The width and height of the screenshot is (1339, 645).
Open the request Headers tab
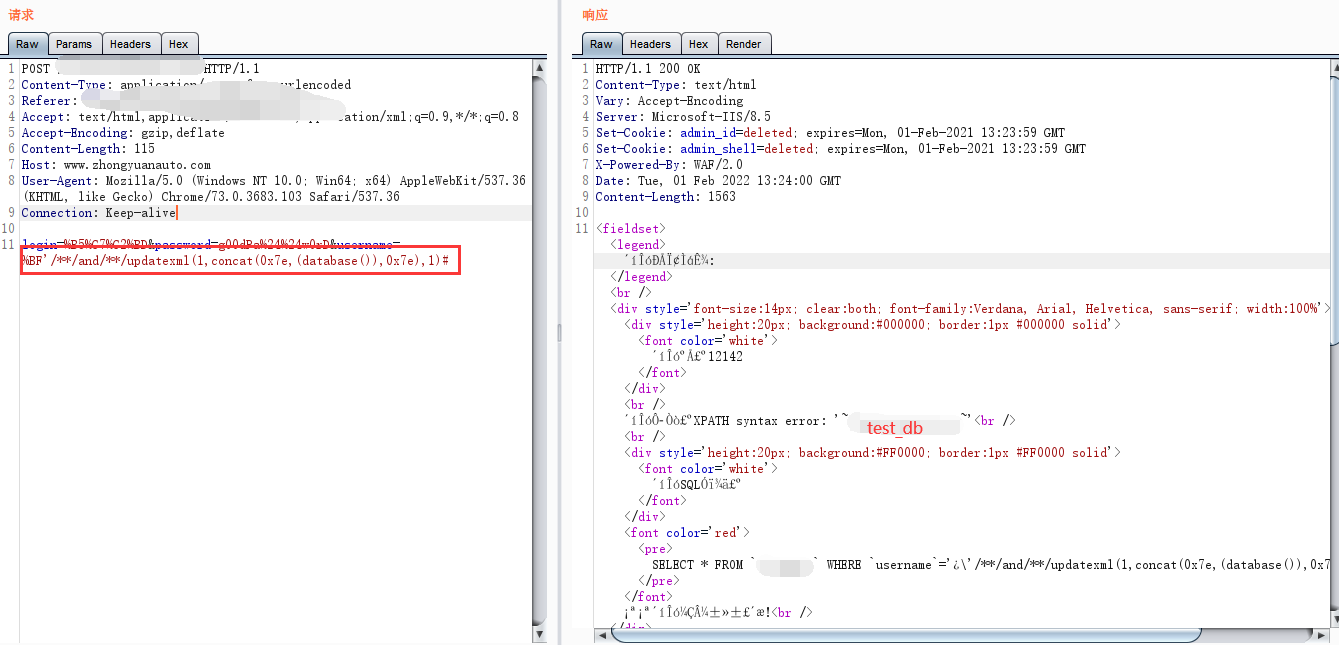pos(130,44)
